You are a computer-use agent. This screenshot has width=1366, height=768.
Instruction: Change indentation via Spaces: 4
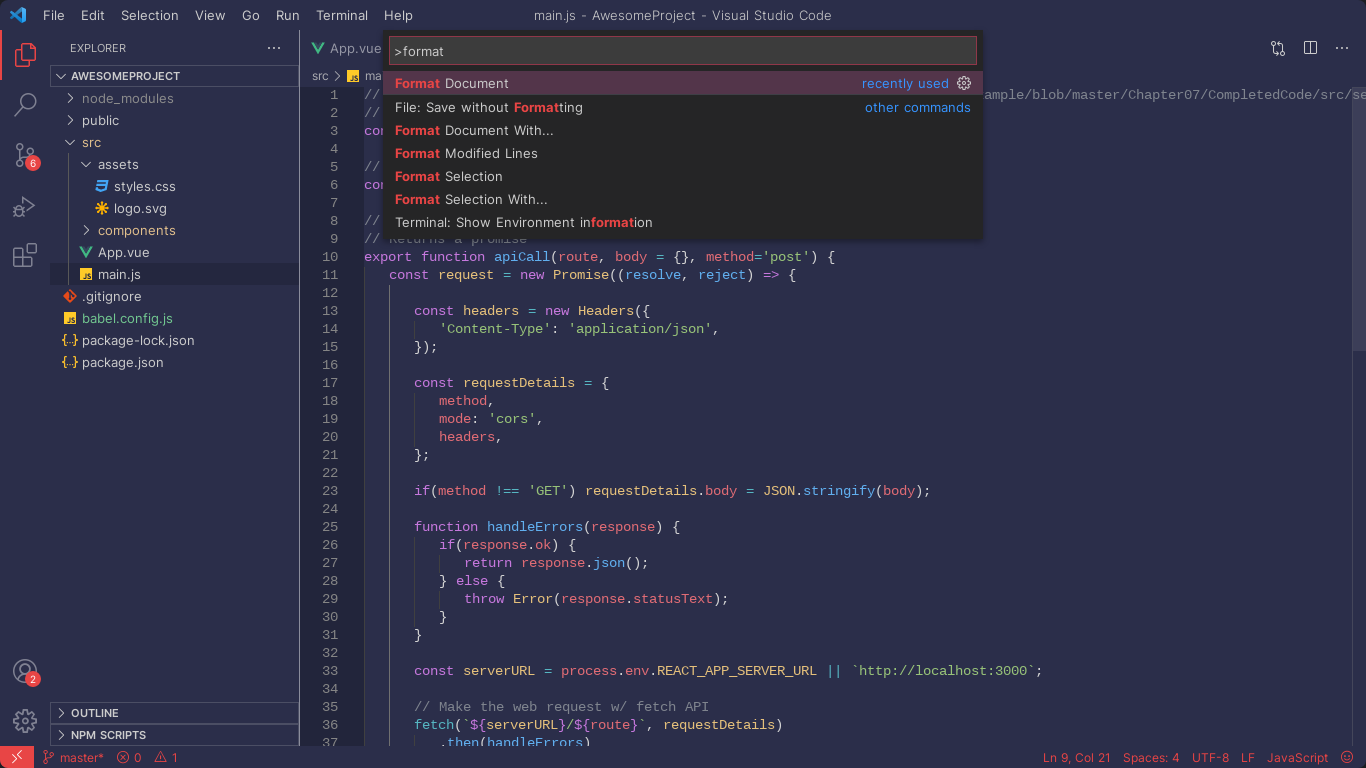click(1151, 757)
